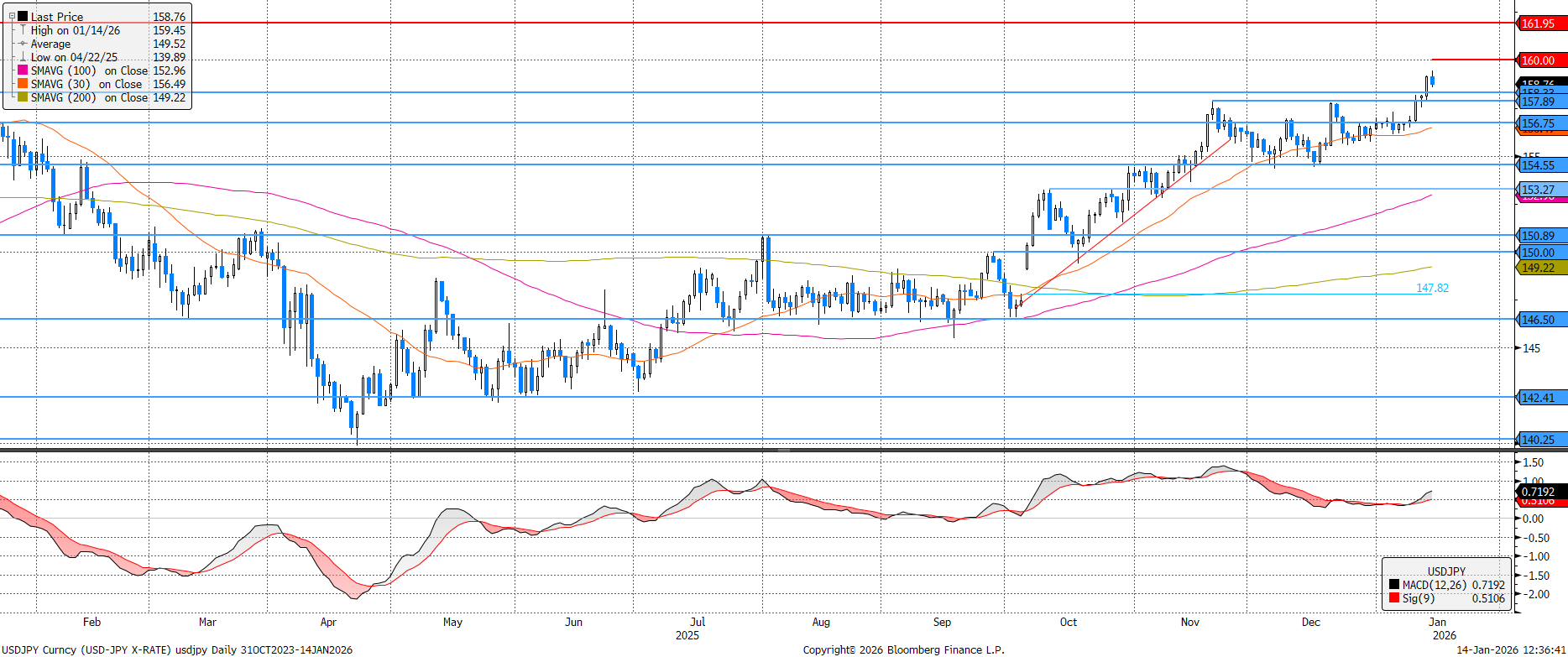Select the 154.55 horizontal line tag
The height and width of the screenshot is (657, 1568).
click(1539, 166)
